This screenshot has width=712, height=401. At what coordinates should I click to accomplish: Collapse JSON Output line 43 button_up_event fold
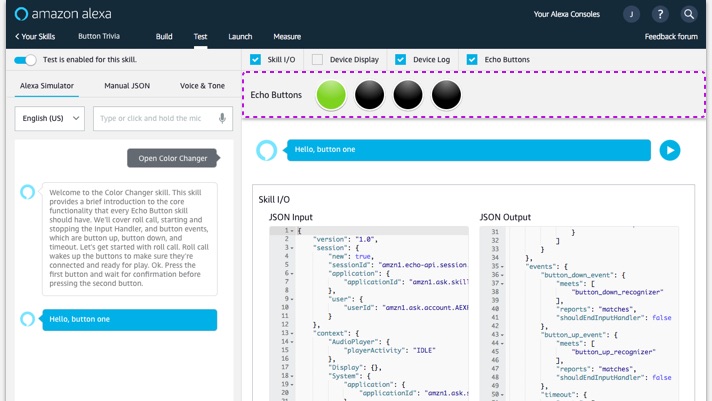coord(502,335)
